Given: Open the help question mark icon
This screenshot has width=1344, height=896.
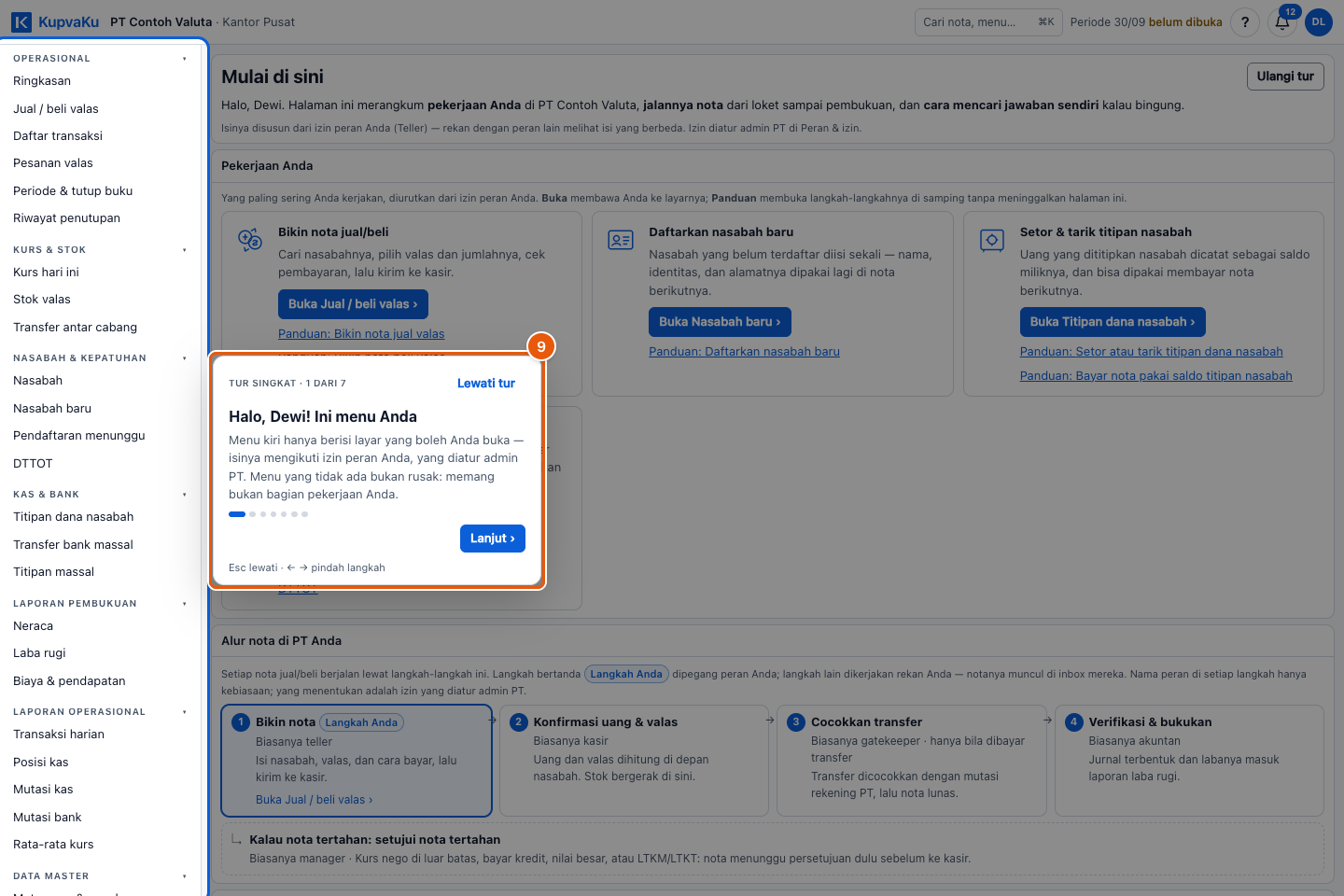Looking at the screenshot, I should tap(1244, 22).
